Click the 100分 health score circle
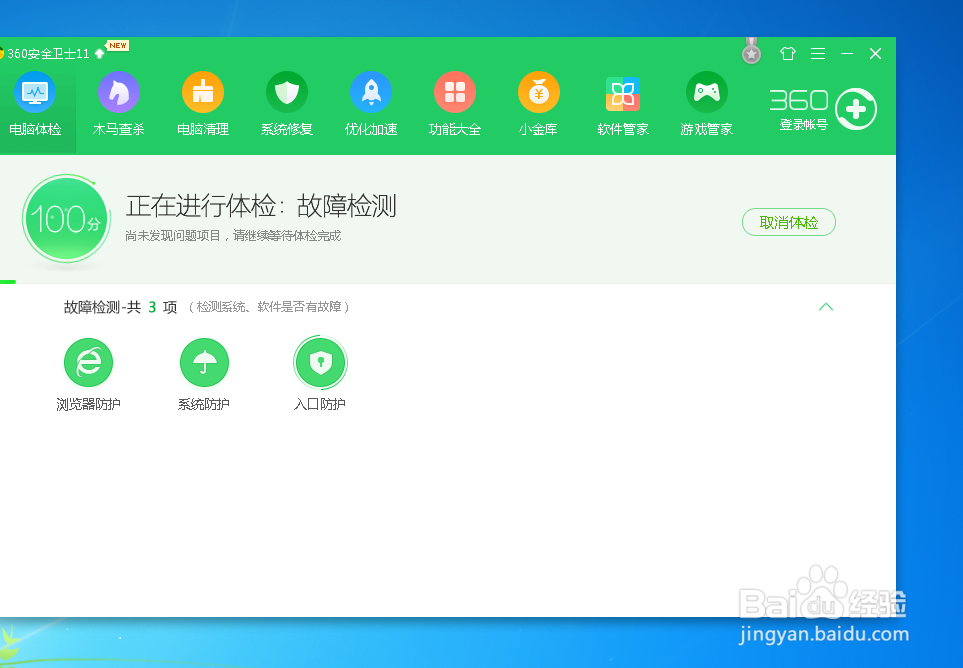 66,219
